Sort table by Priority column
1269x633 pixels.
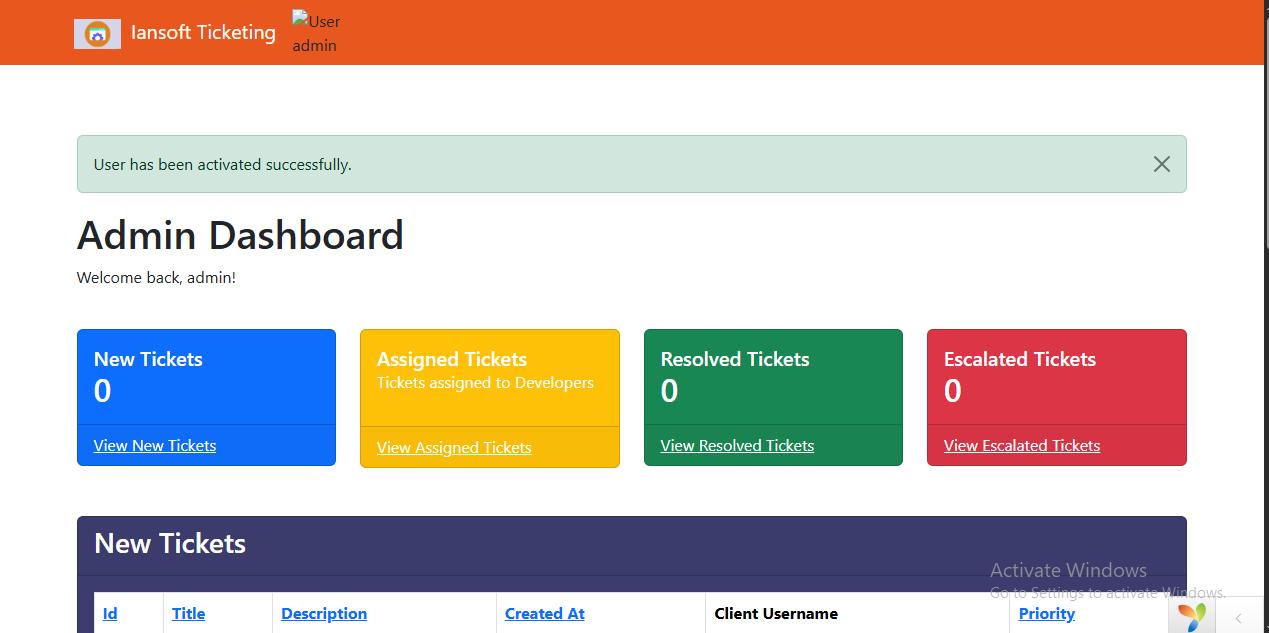tap(1047, 614)
